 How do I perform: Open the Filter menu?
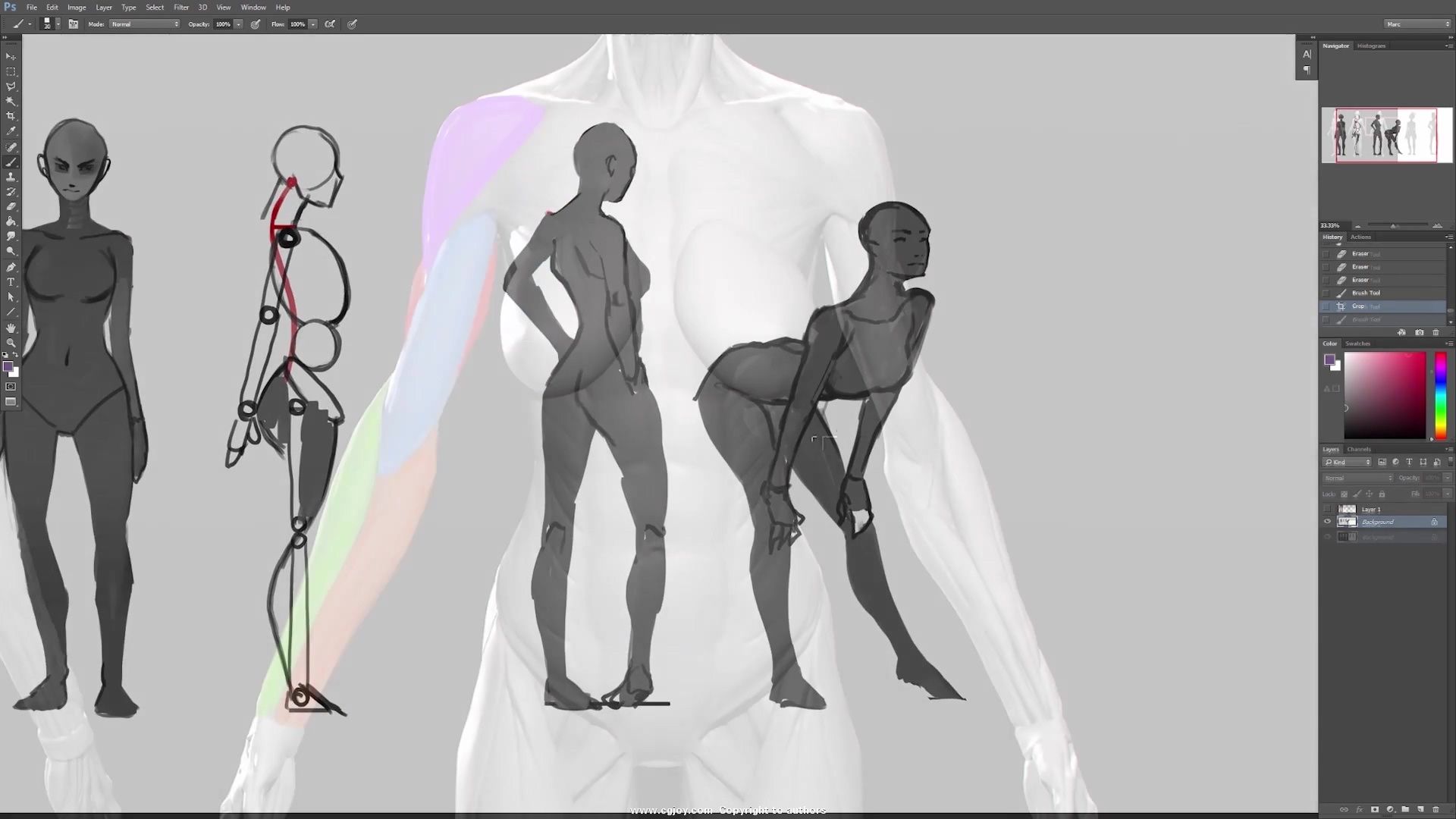[x=181, y=8]
